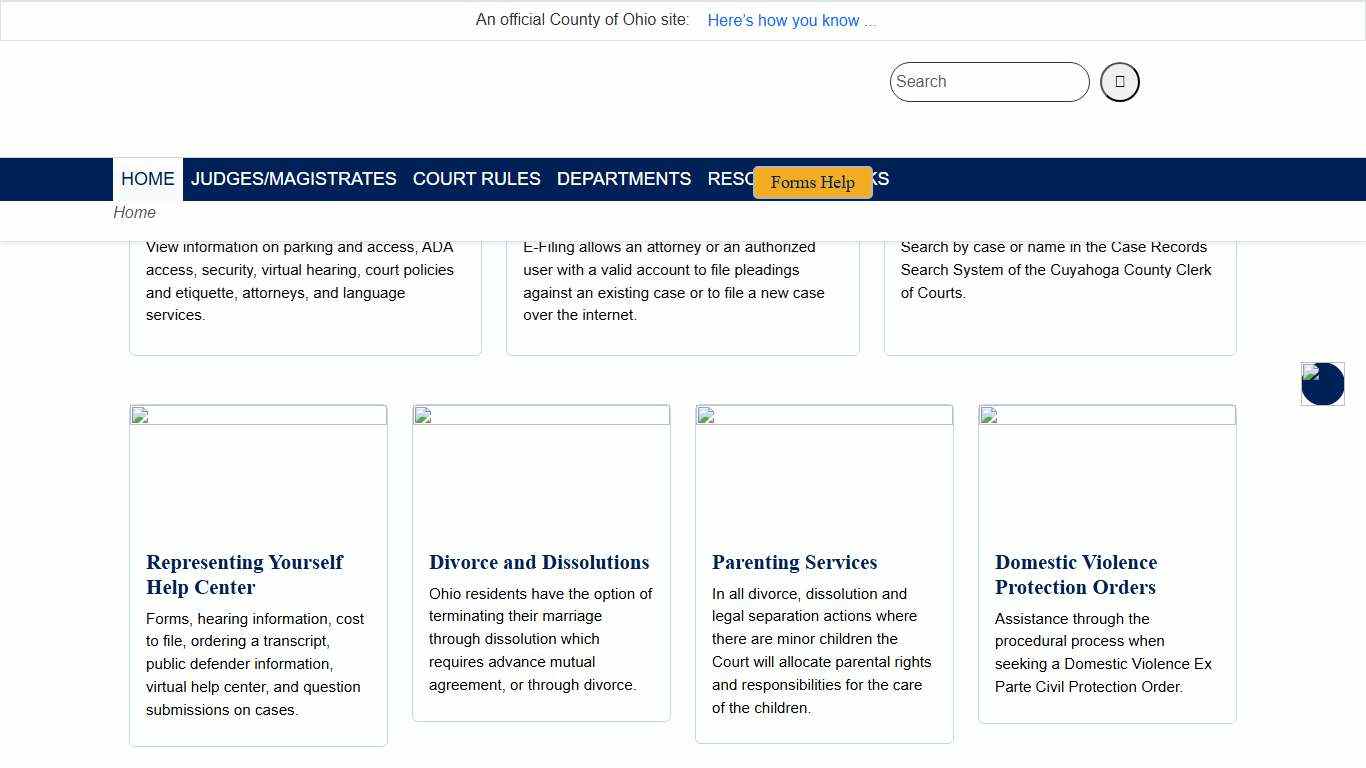Focus the Search text field
The width and height of the screenshot is (1366, 768).
pos(988,82)
